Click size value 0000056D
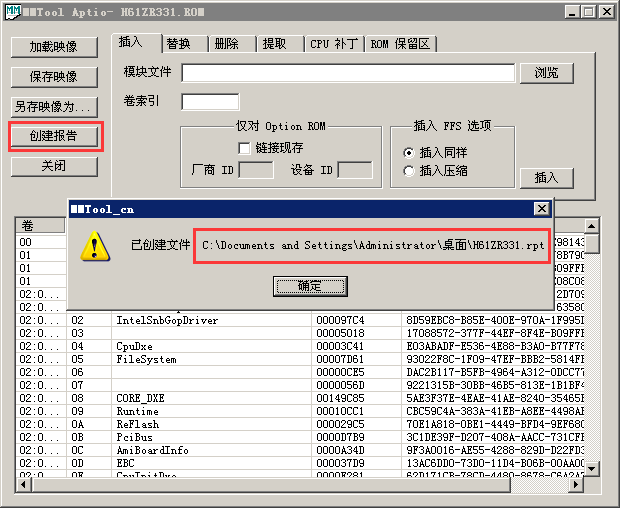This screenshot has height=508, width=620. click(x=340, y=385)
